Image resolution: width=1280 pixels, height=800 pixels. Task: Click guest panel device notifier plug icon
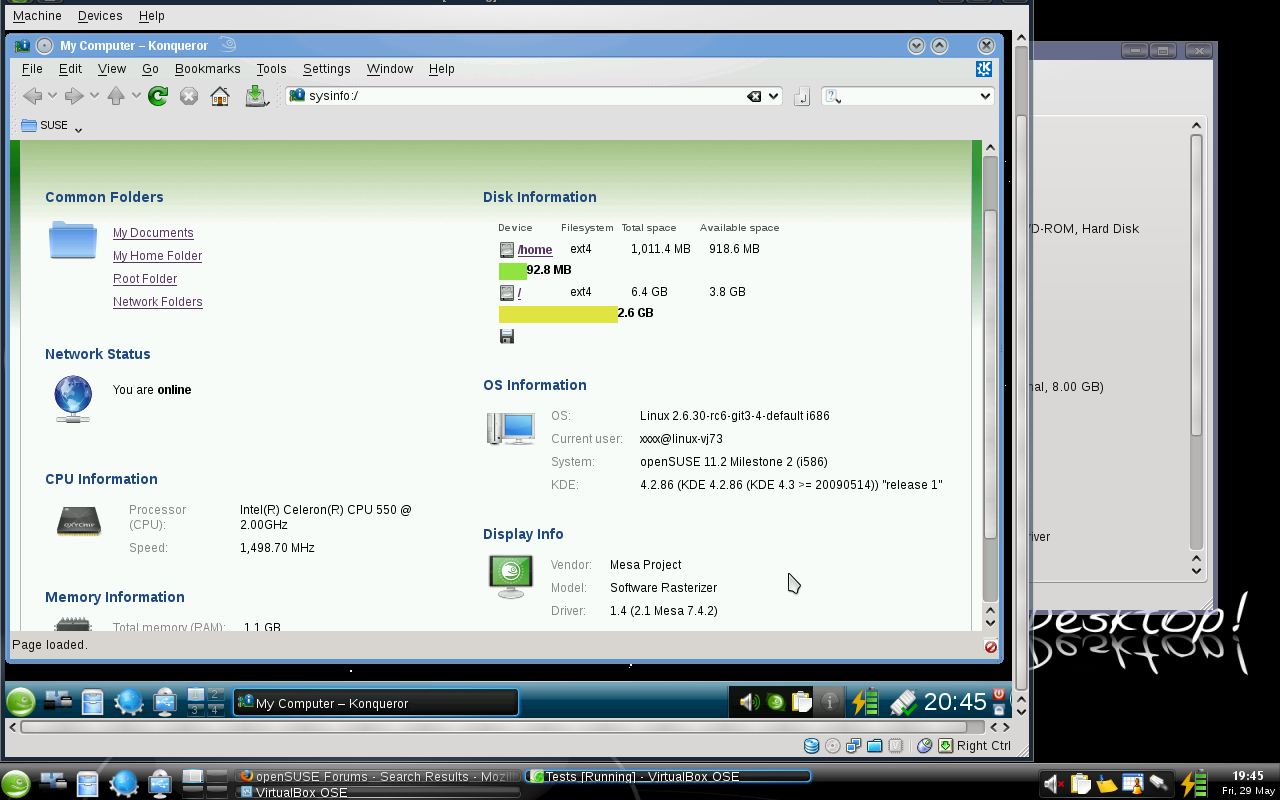pos(903,702)
